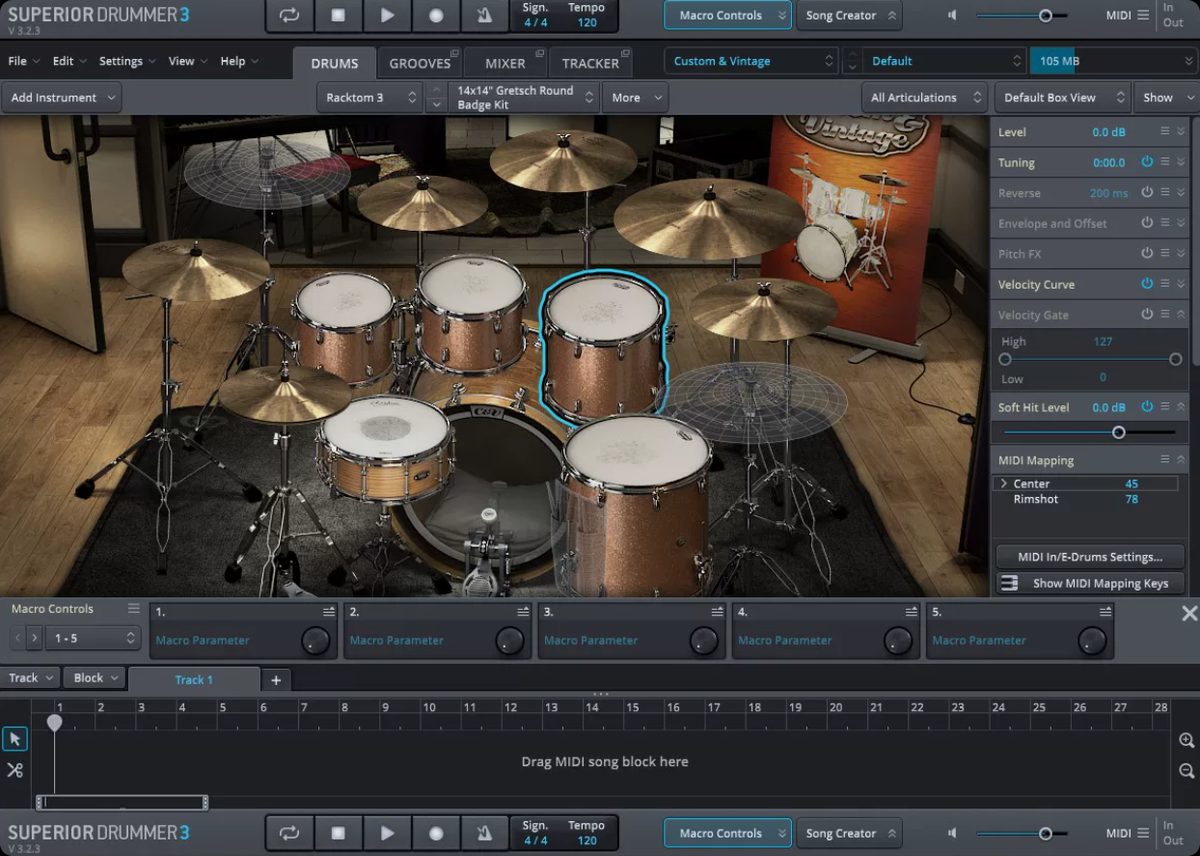Viewport: 1200px width, 856px height.
Task: Switch to the MIXER tab
Action: coord(505,63)
